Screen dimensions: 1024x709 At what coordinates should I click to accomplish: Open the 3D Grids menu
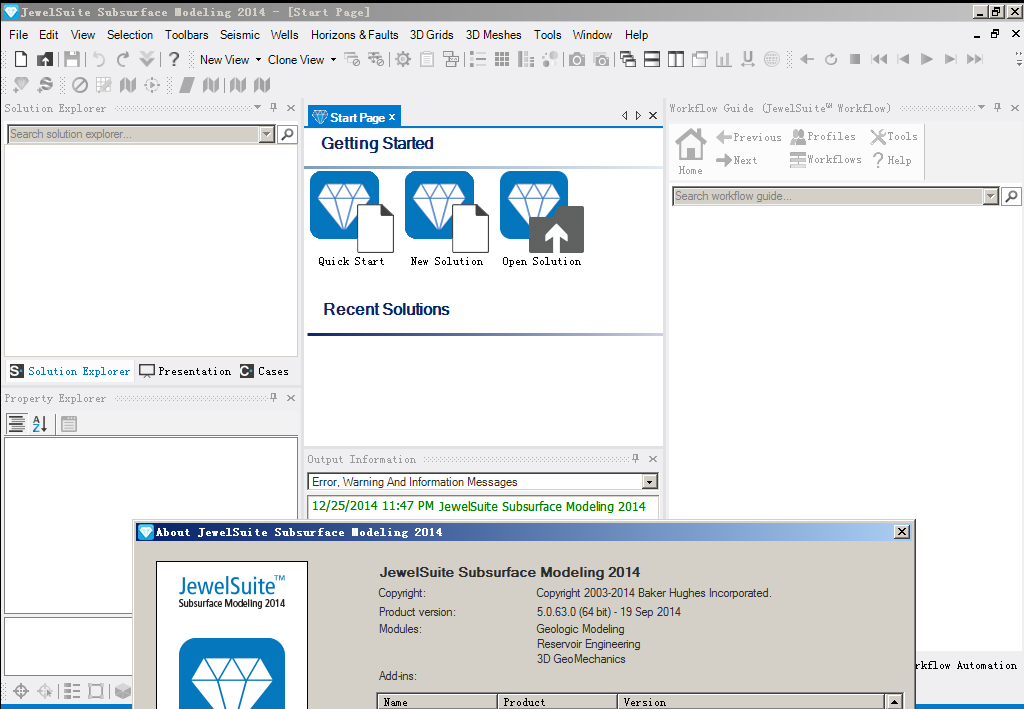point(432,35)
